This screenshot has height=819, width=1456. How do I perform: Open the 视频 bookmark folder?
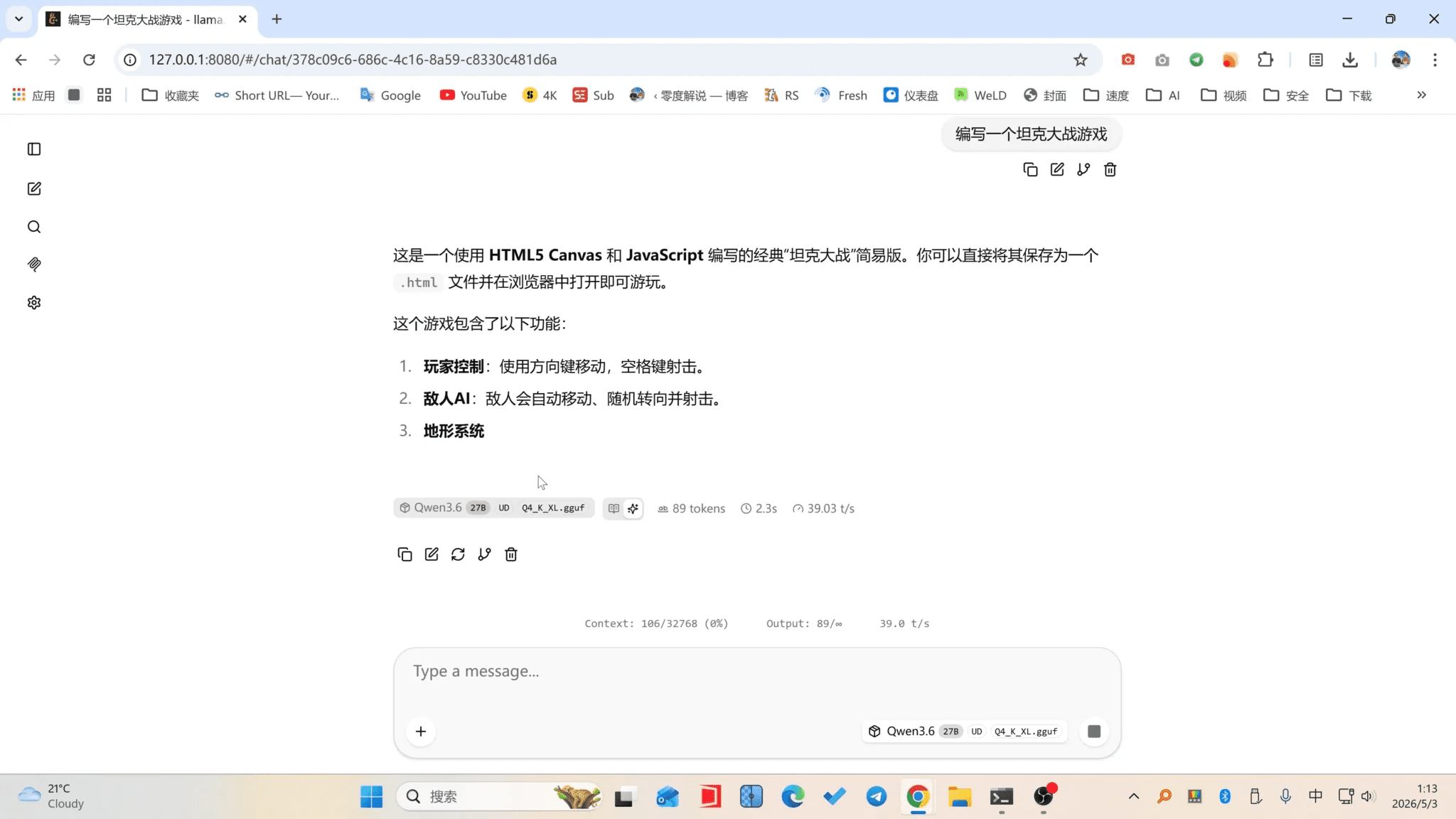tap(1224, 95)
